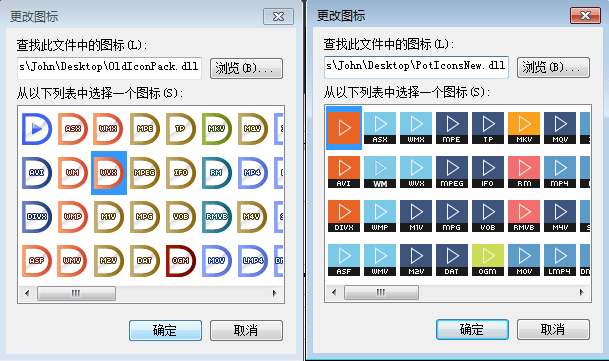The width and height of the screenshot is (609, 361).
Task: Cancel with 取消 in OldIconPack dialog
Action: click(x=246, y=330)
